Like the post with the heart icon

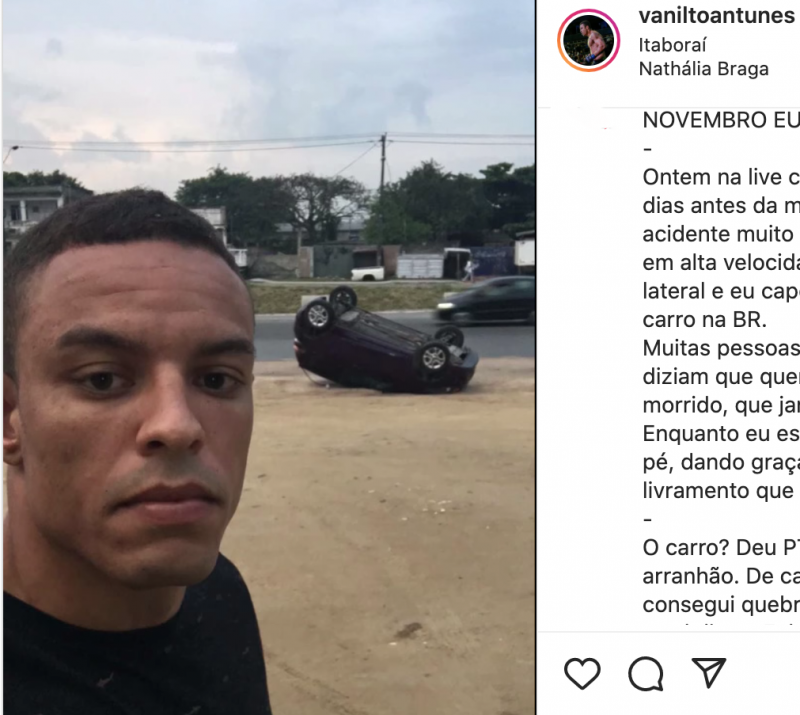click(x=582, y=674)
